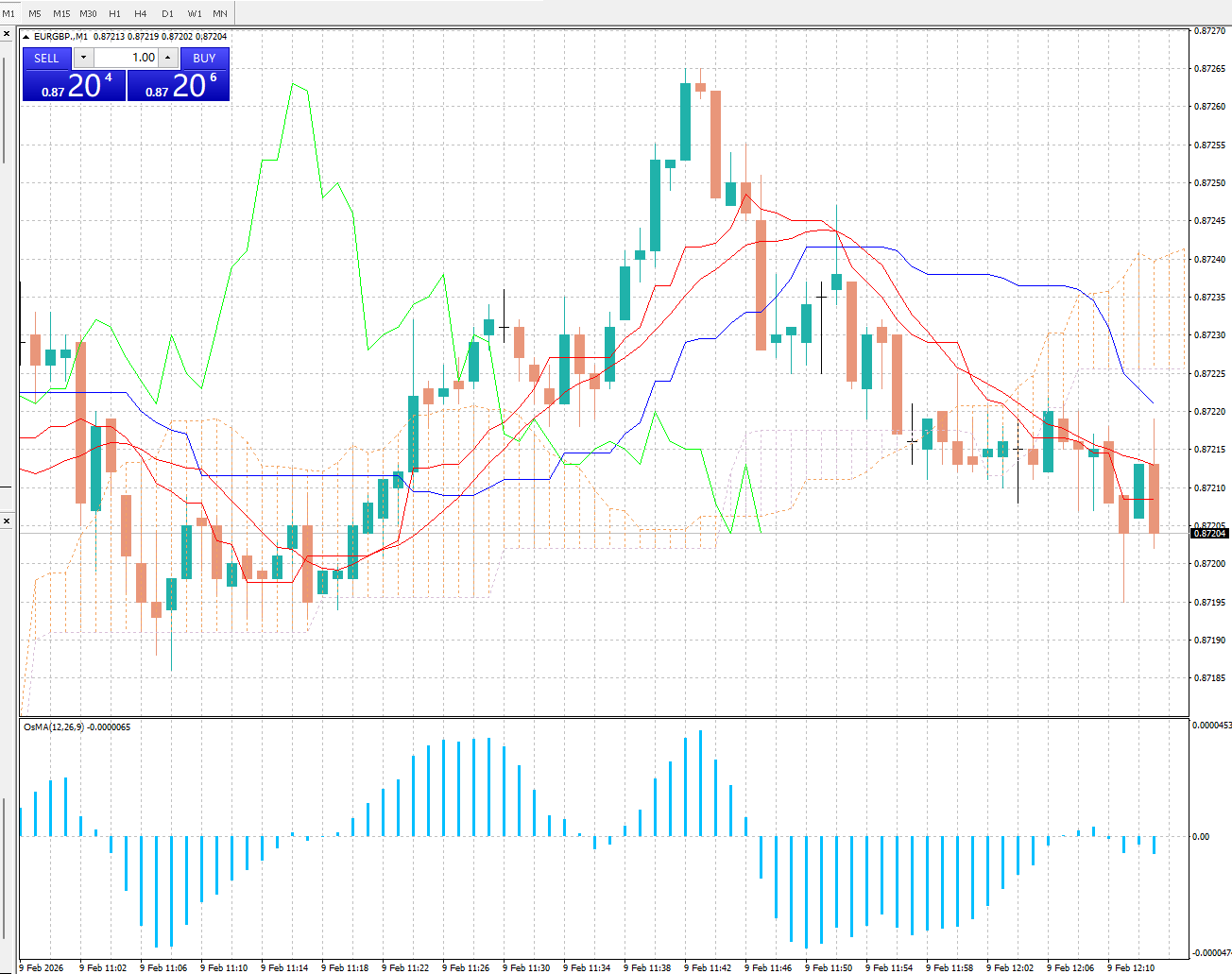Set chart period to H4
Screen dimensions: 1232x974
[141, 13]
